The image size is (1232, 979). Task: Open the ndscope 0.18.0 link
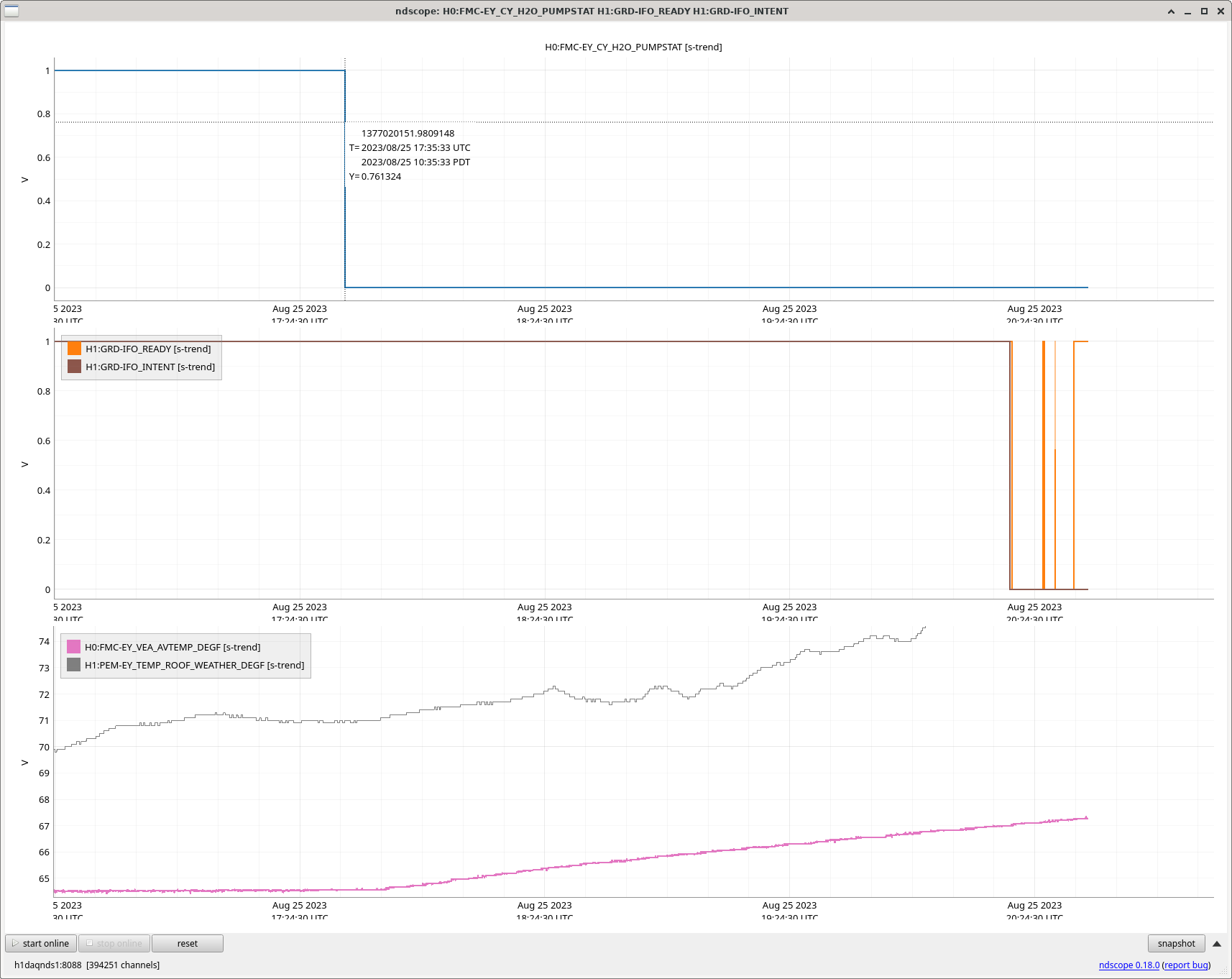click(1128, 965)
